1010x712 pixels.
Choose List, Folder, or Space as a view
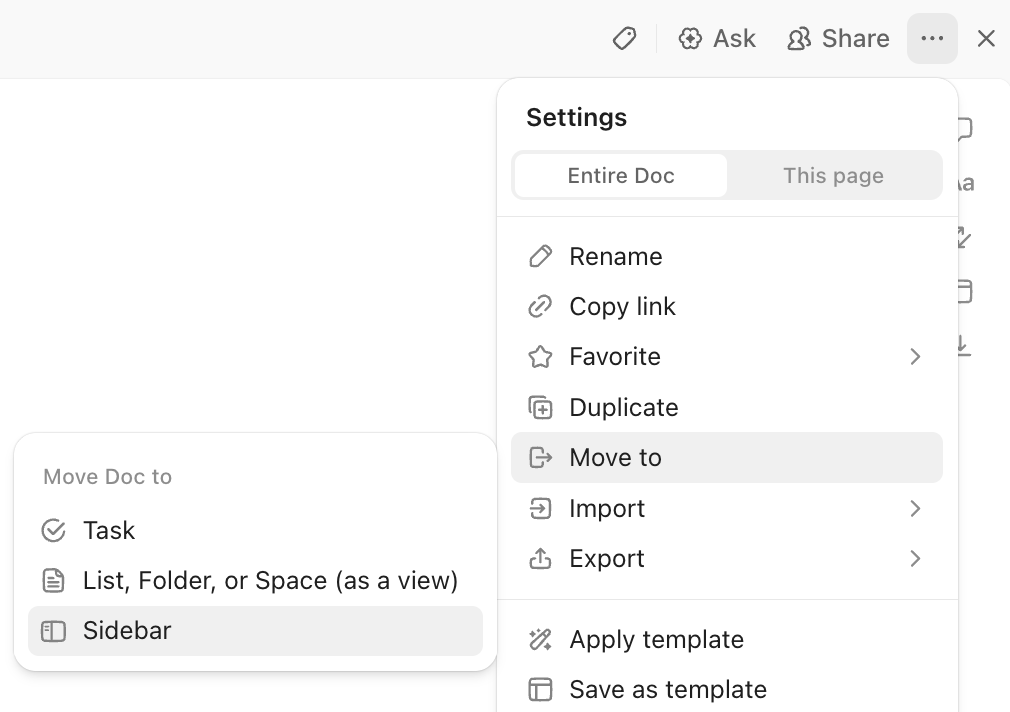[270, 580]
